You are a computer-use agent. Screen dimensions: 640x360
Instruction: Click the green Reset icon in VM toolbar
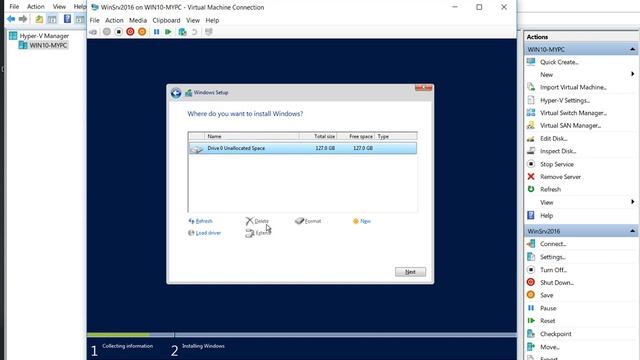click(168, 32)
